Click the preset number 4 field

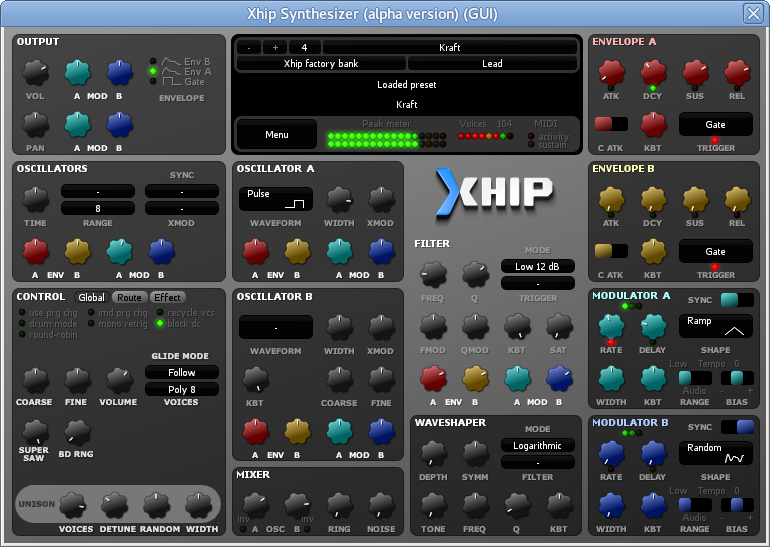click(304, 47)
